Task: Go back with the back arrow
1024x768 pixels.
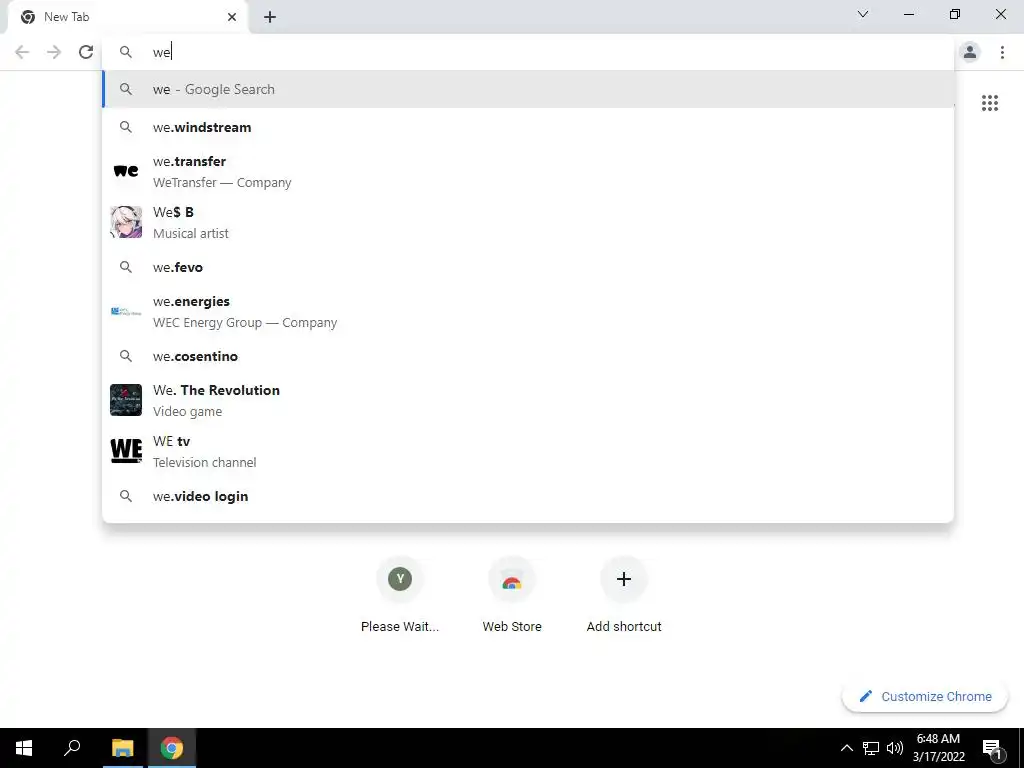Action: click(22, 52)
